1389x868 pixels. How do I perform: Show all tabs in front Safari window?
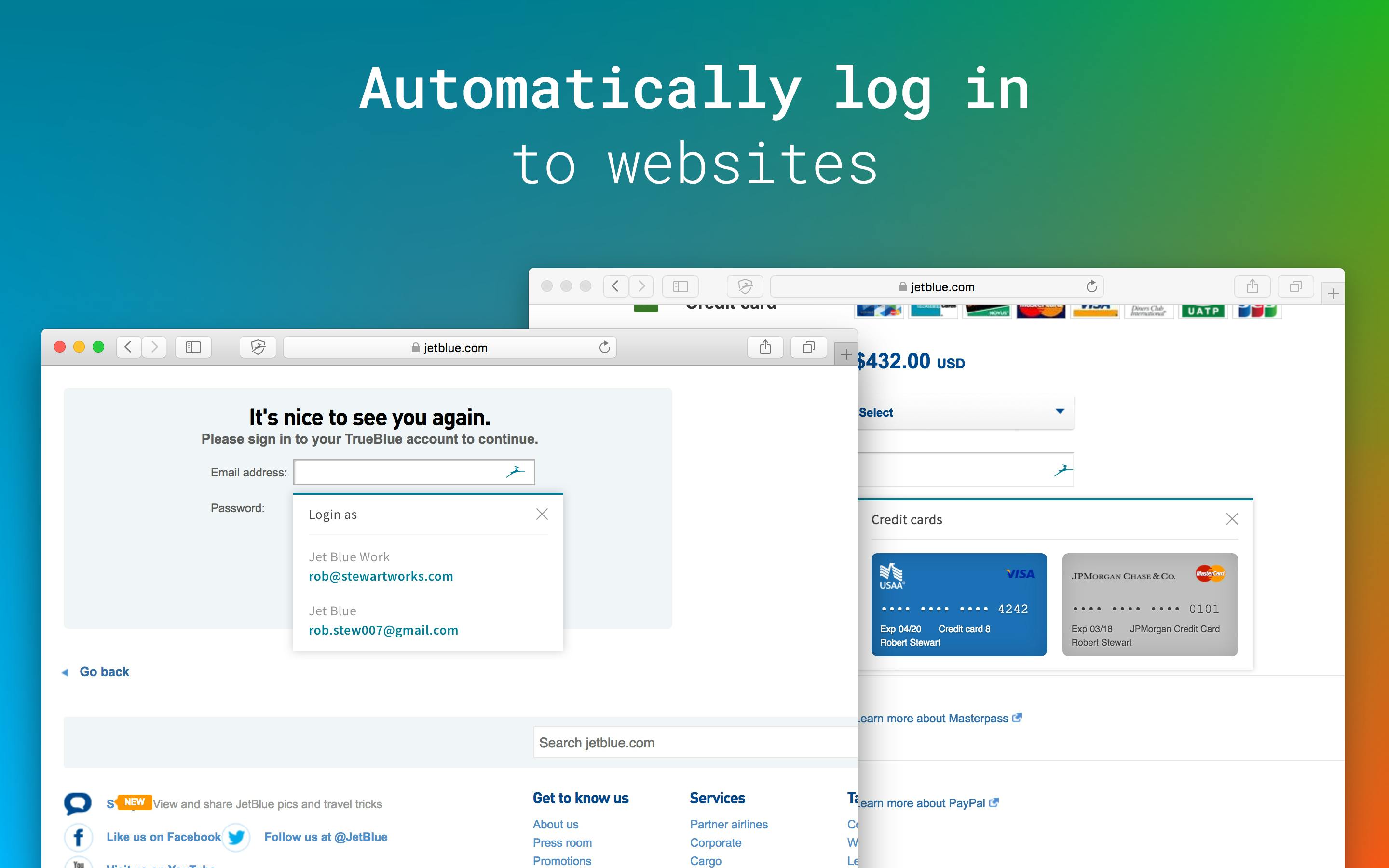809,347
